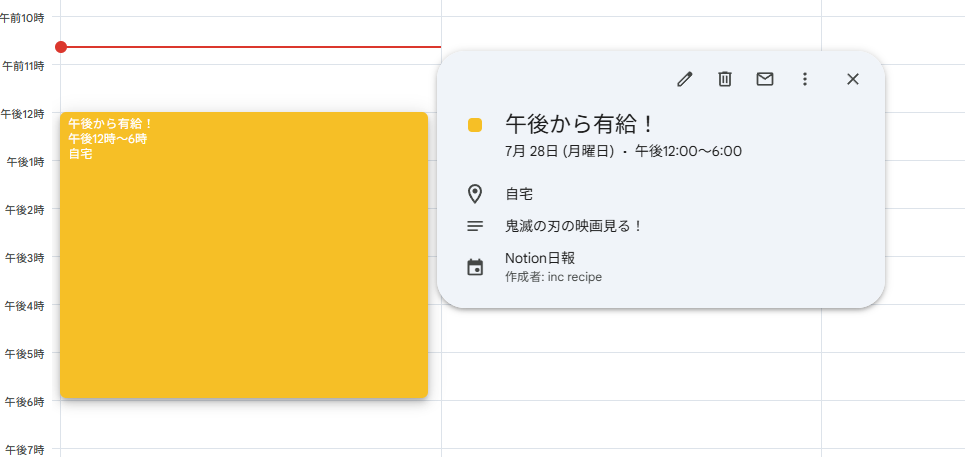Click the calendar name Notion日報
This screenshot has width=965, height=457.
click(x=540, y=258)
